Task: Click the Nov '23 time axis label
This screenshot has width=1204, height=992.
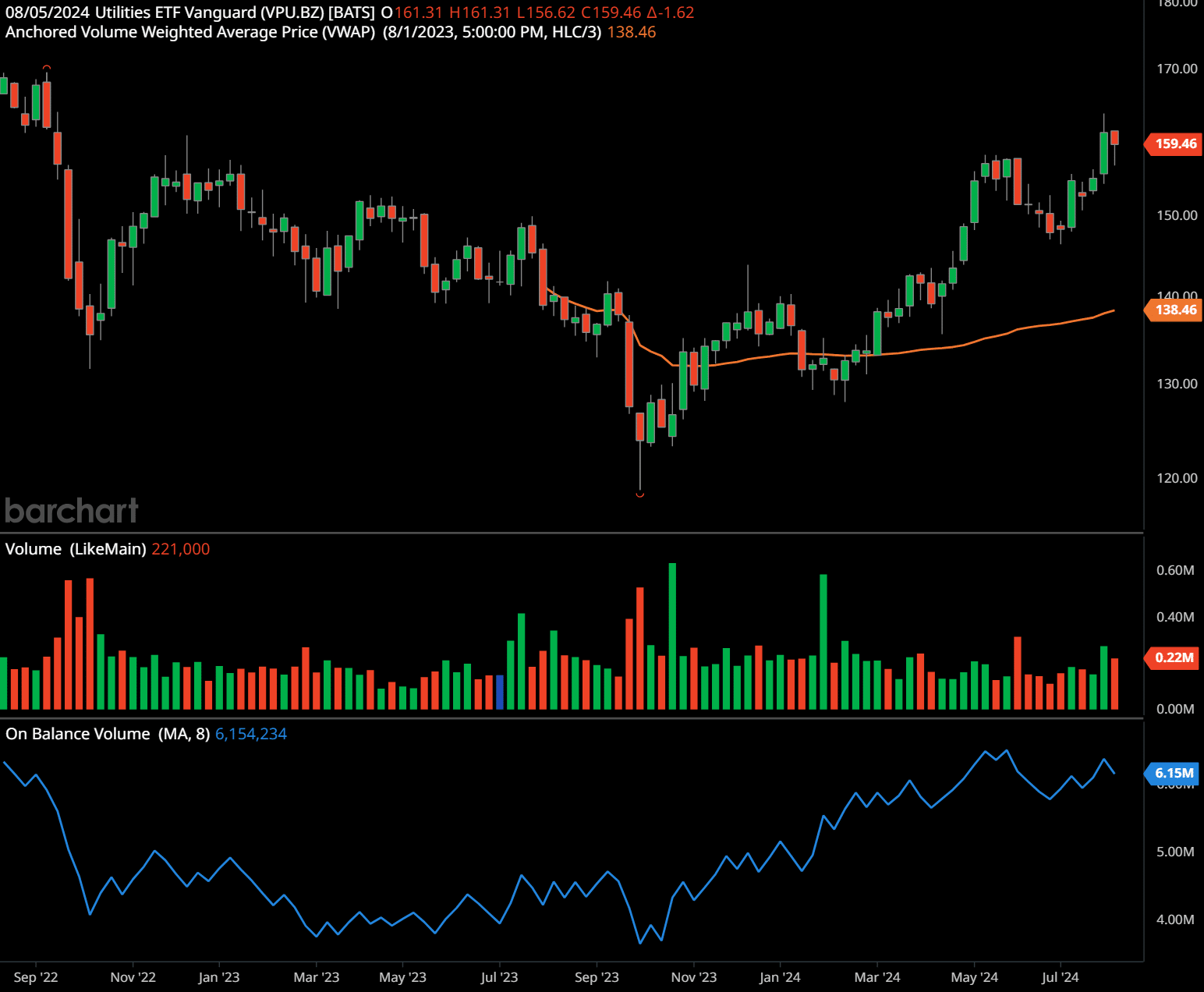Action: (694, 977)
